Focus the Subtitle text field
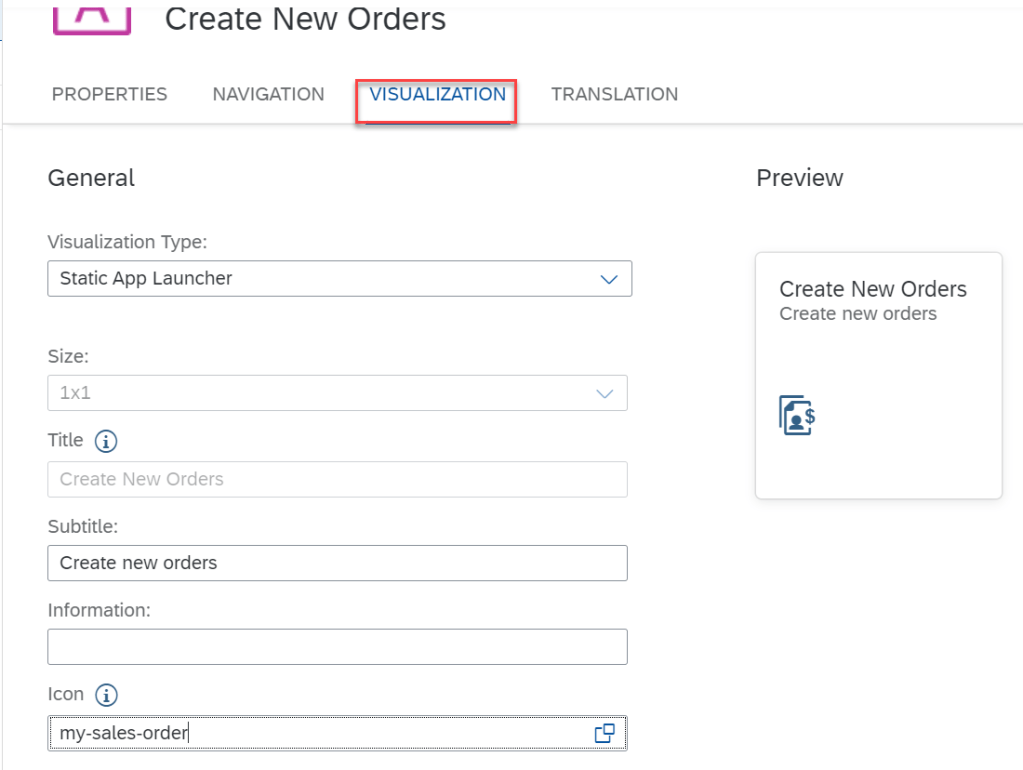 336,563
